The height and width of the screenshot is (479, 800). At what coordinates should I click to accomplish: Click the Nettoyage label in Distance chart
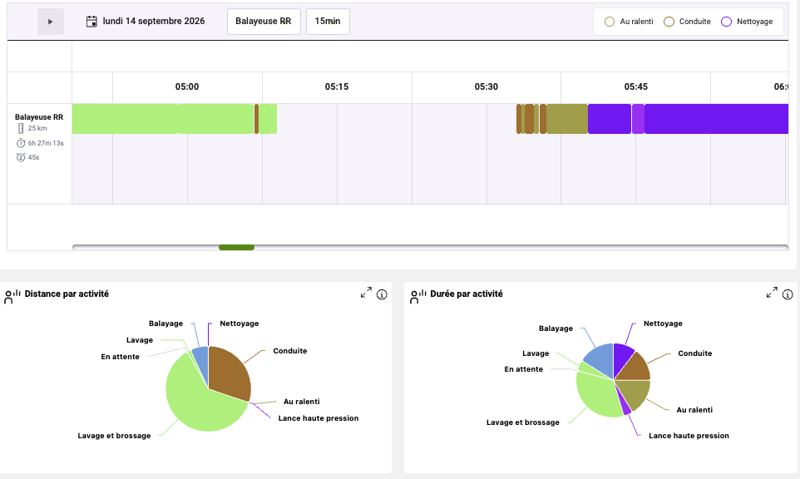239,323
